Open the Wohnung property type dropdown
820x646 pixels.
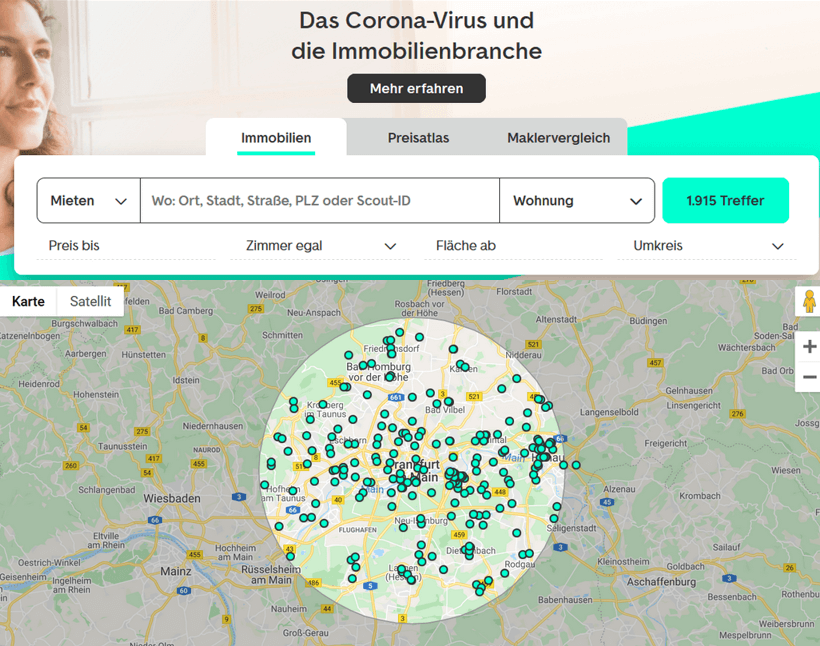[x=577, y=200]
